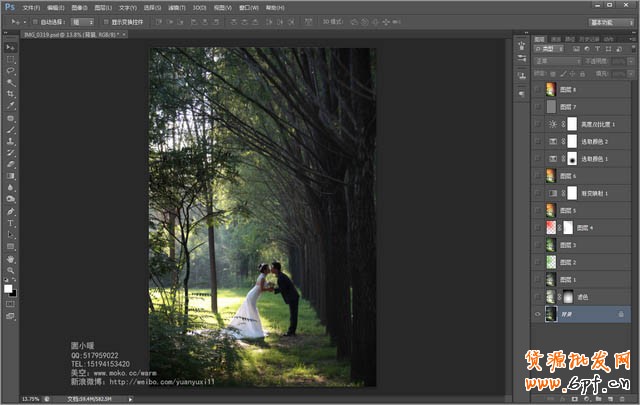
Task: Select the Hand tool in the toolbox
Action: tap(11, 258)
